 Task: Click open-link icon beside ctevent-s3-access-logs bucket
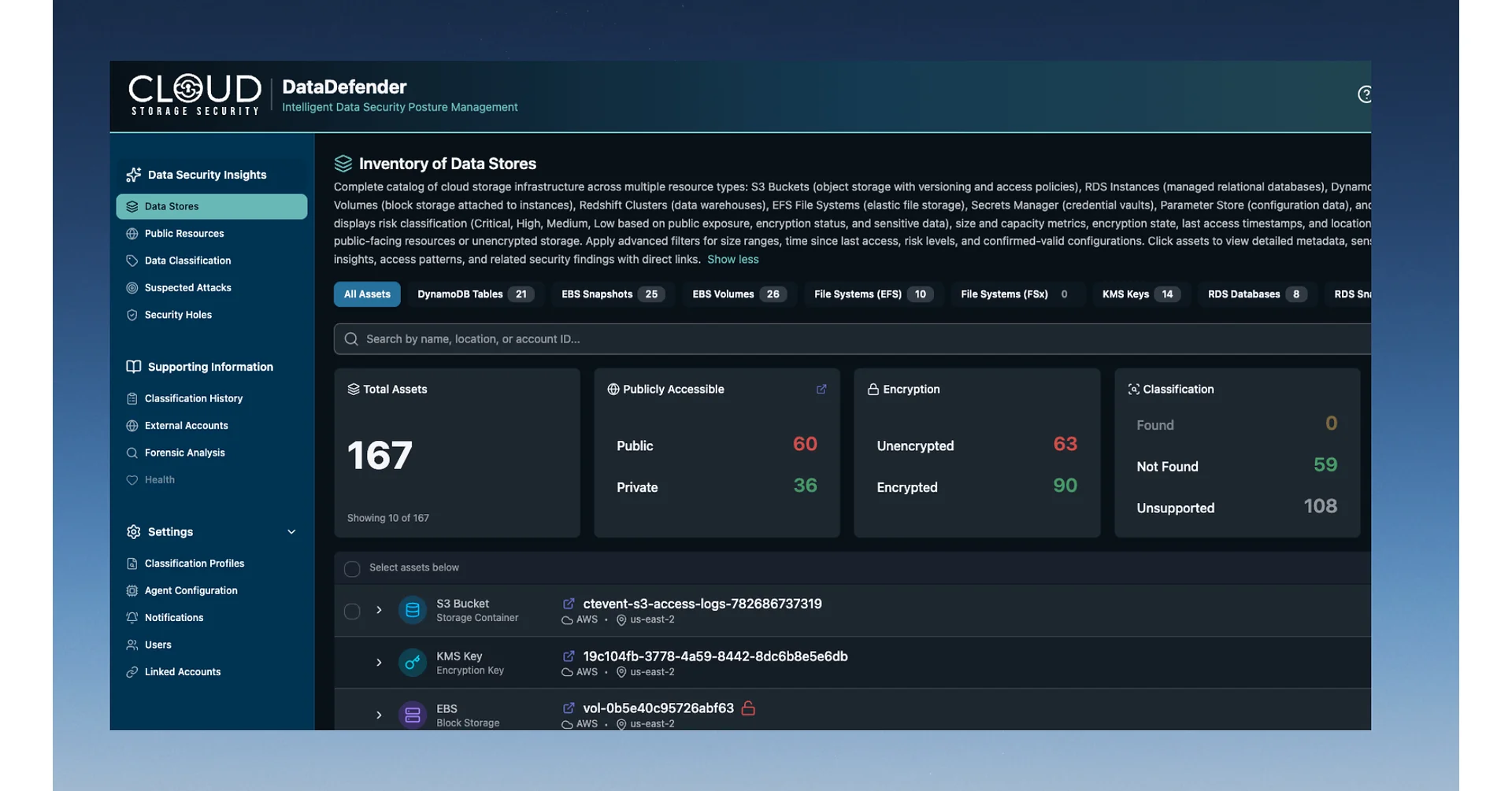tap(569, 604)
